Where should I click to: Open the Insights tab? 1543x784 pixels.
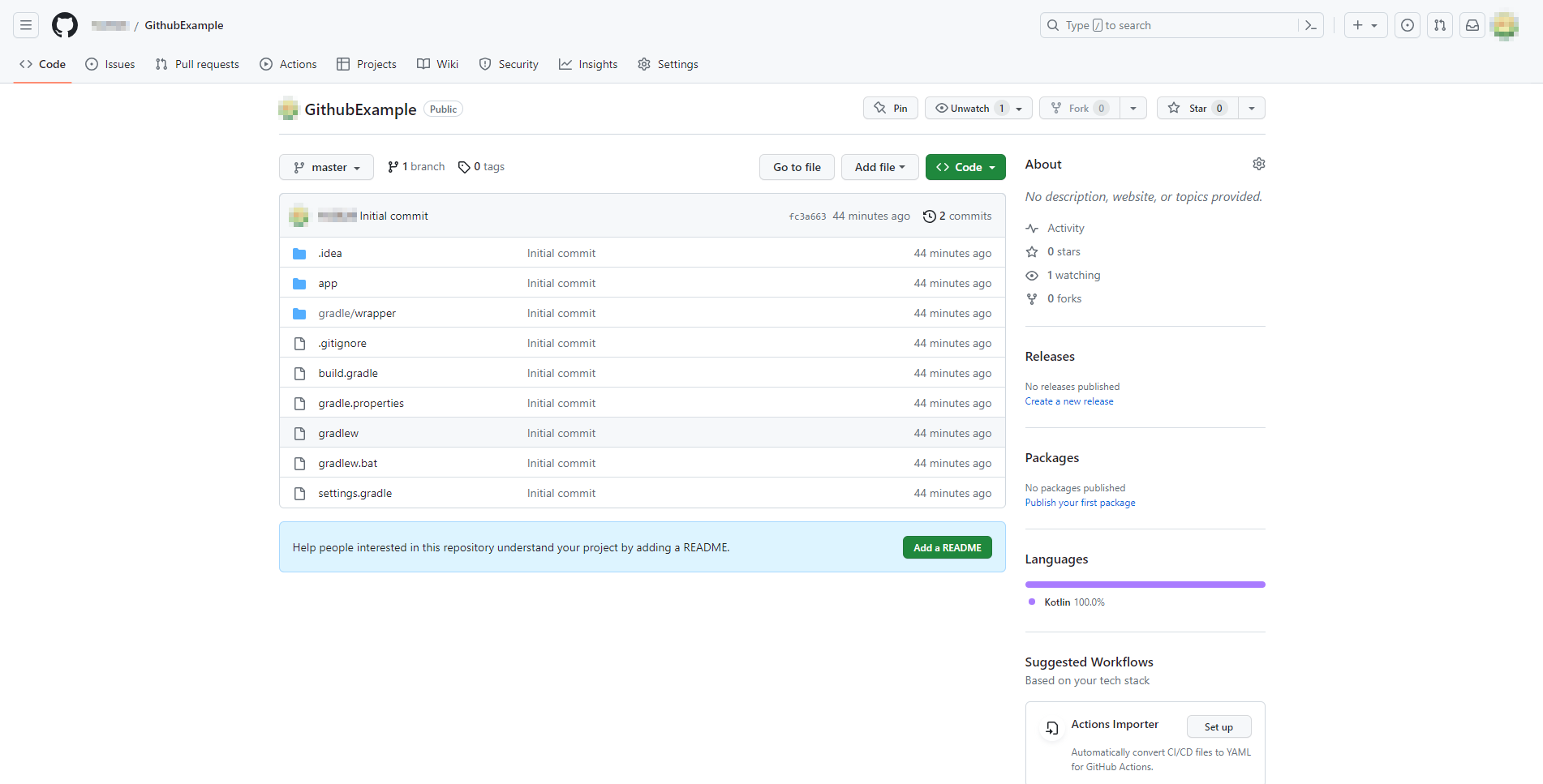tap(588, 64)
